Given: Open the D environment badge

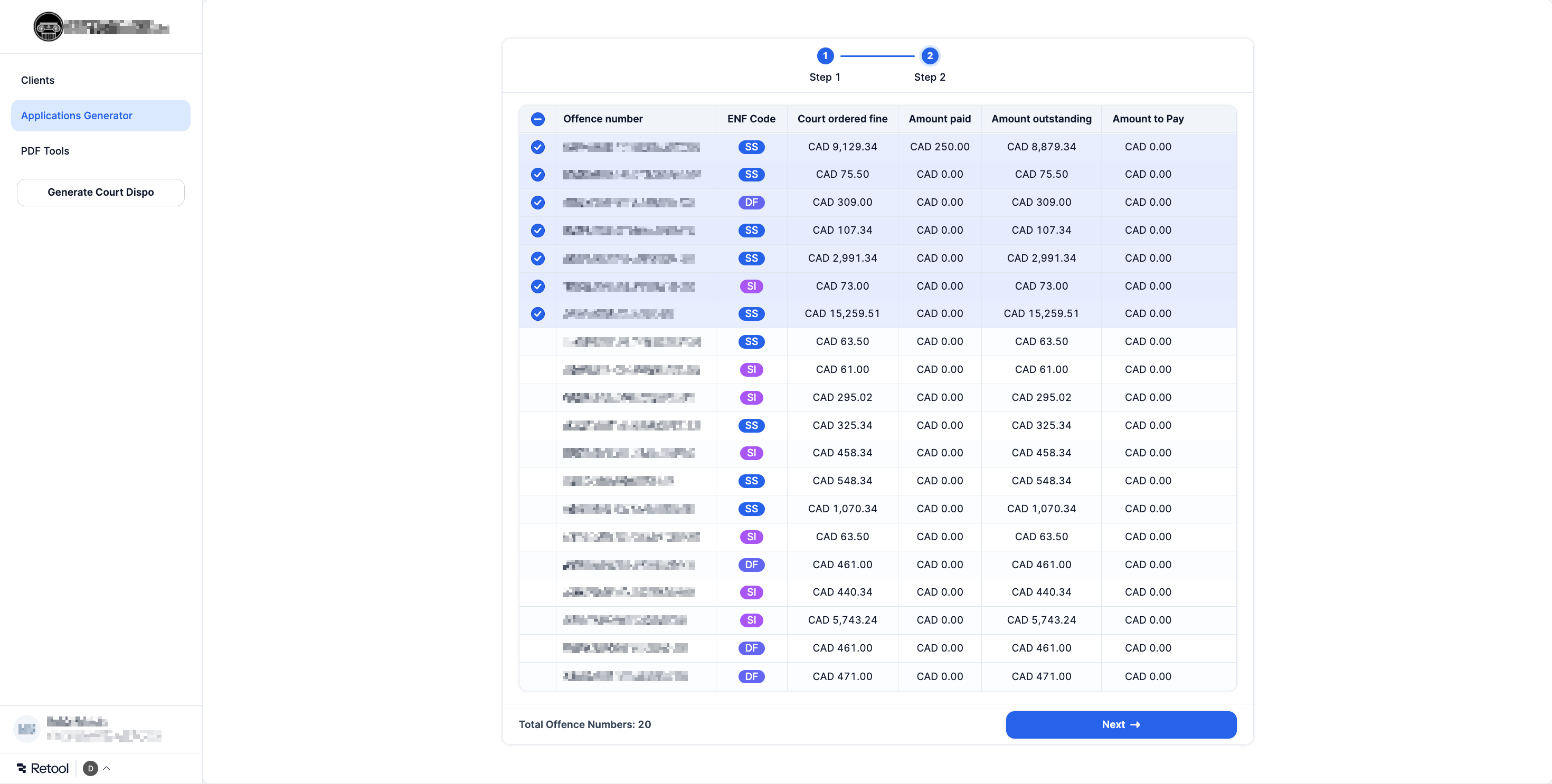Looking at the screenshot, I should point(90,768).
